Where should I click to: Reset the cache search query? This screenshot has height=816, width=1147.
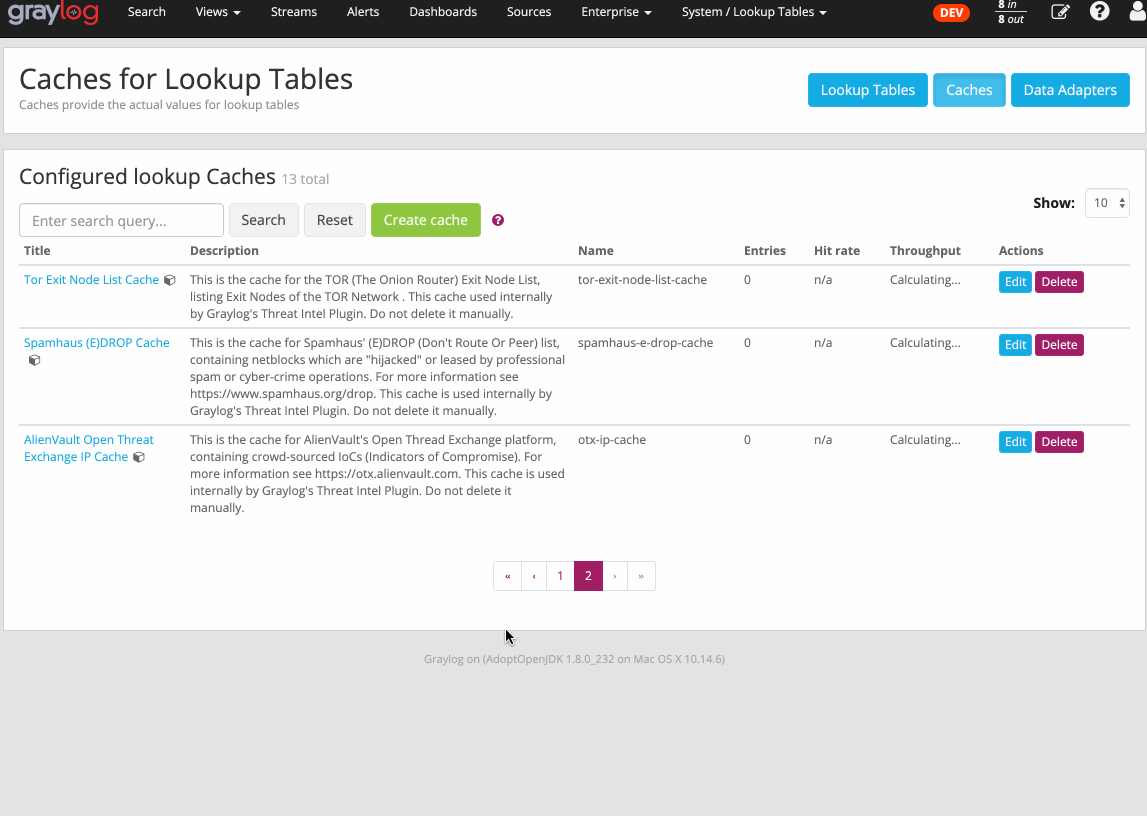tap(334, 220)
